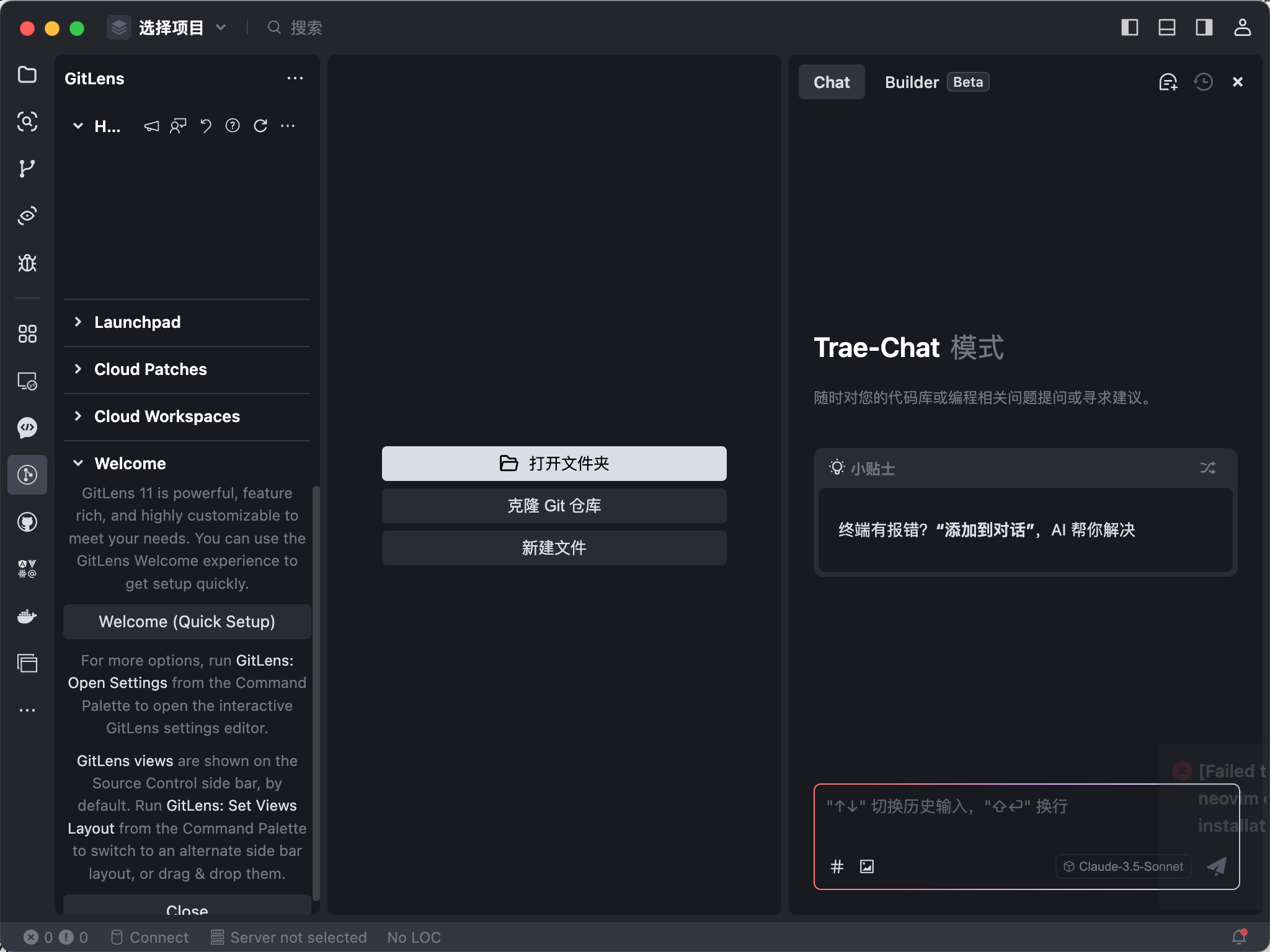Click the 打开文件夹 open folder button
Viewport: 1270px width, 952px height.
coord(554,464)
